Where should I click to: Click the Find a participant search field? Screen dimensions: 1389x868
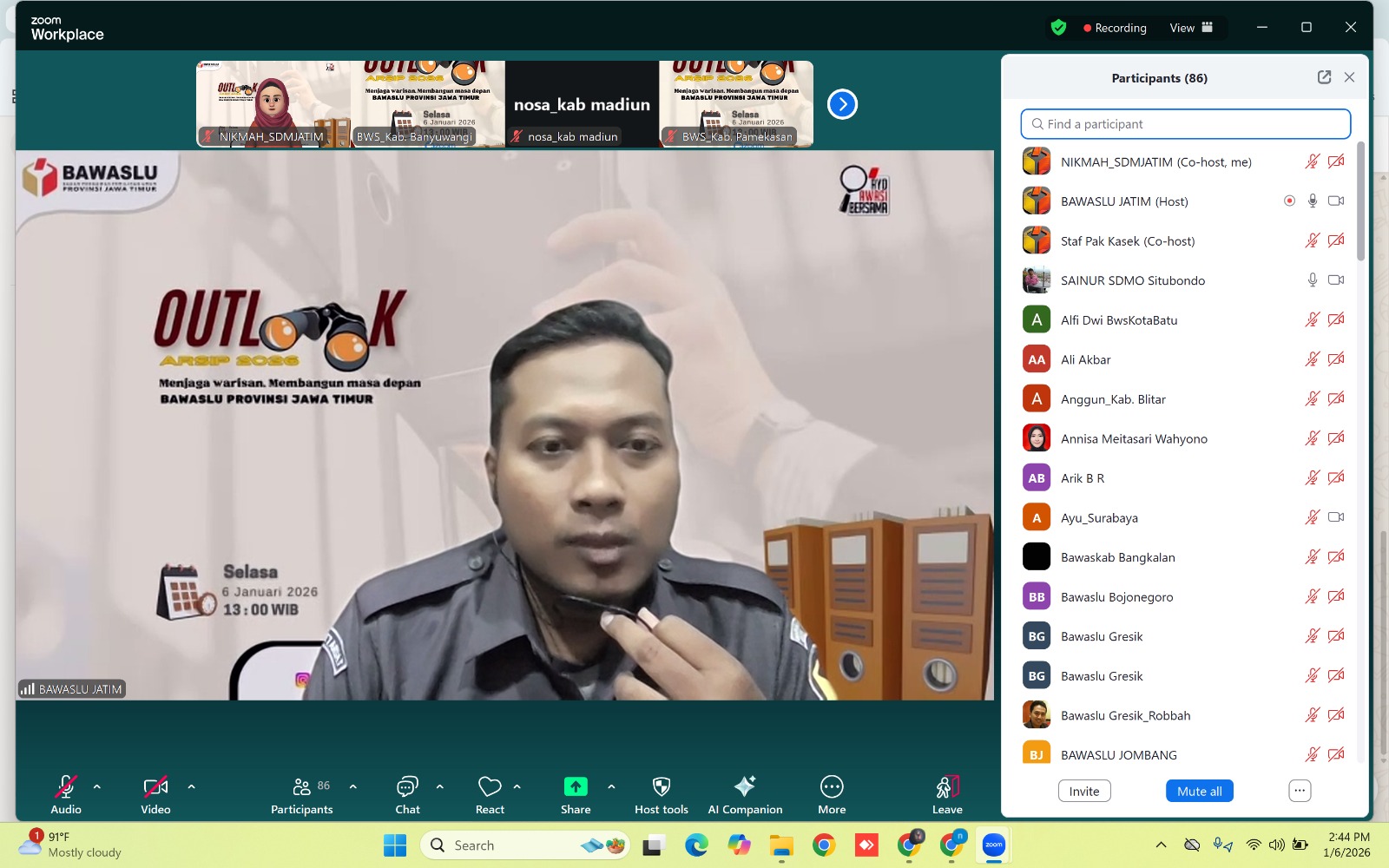point(1186,124)
